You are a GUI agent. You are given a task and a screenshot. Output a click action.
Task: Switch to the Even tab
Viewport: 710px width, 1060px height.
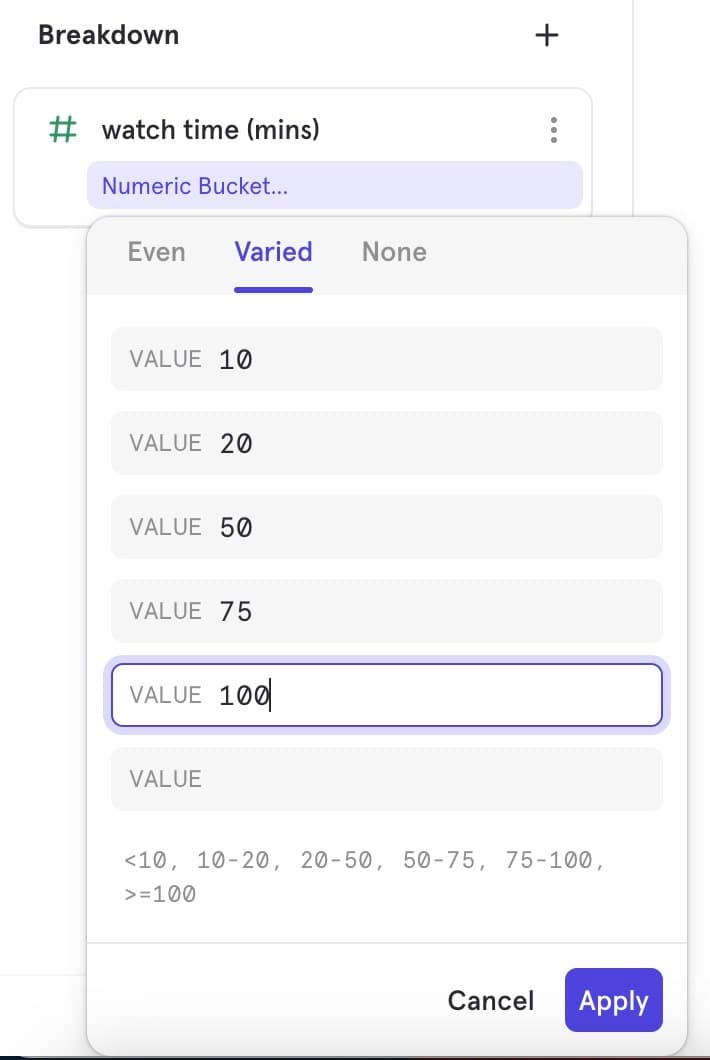point(156,252)
